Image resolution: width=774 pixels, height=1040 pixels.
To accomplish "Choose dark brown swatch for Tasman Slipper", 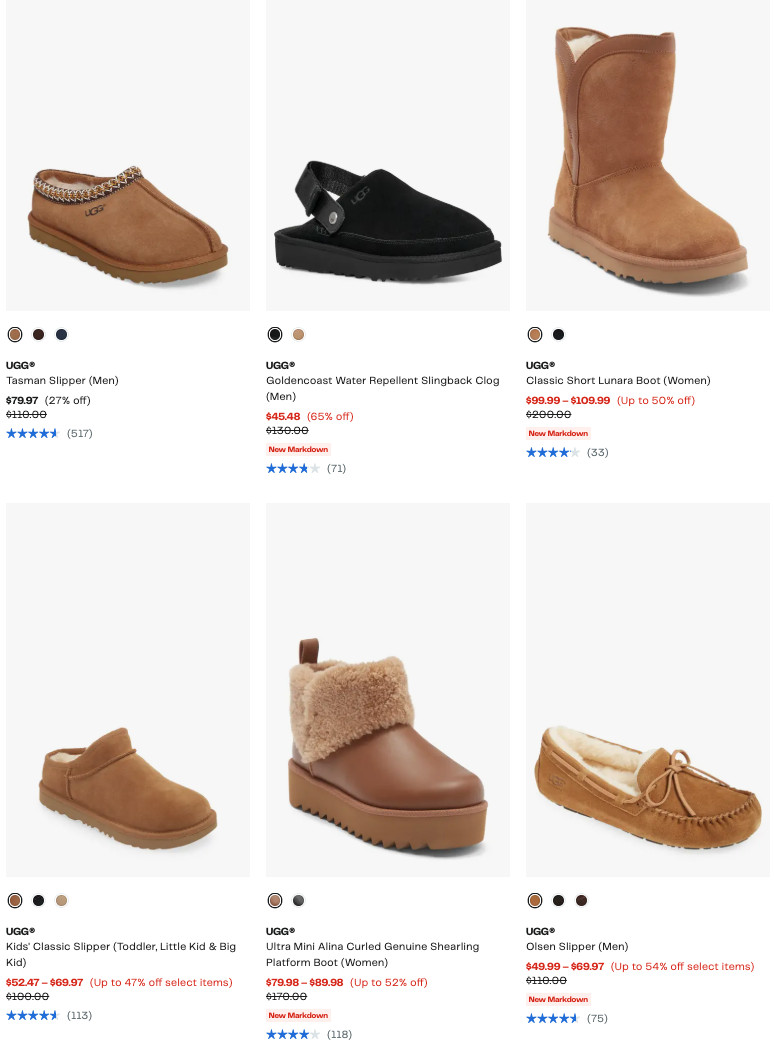I will point(38,334).
